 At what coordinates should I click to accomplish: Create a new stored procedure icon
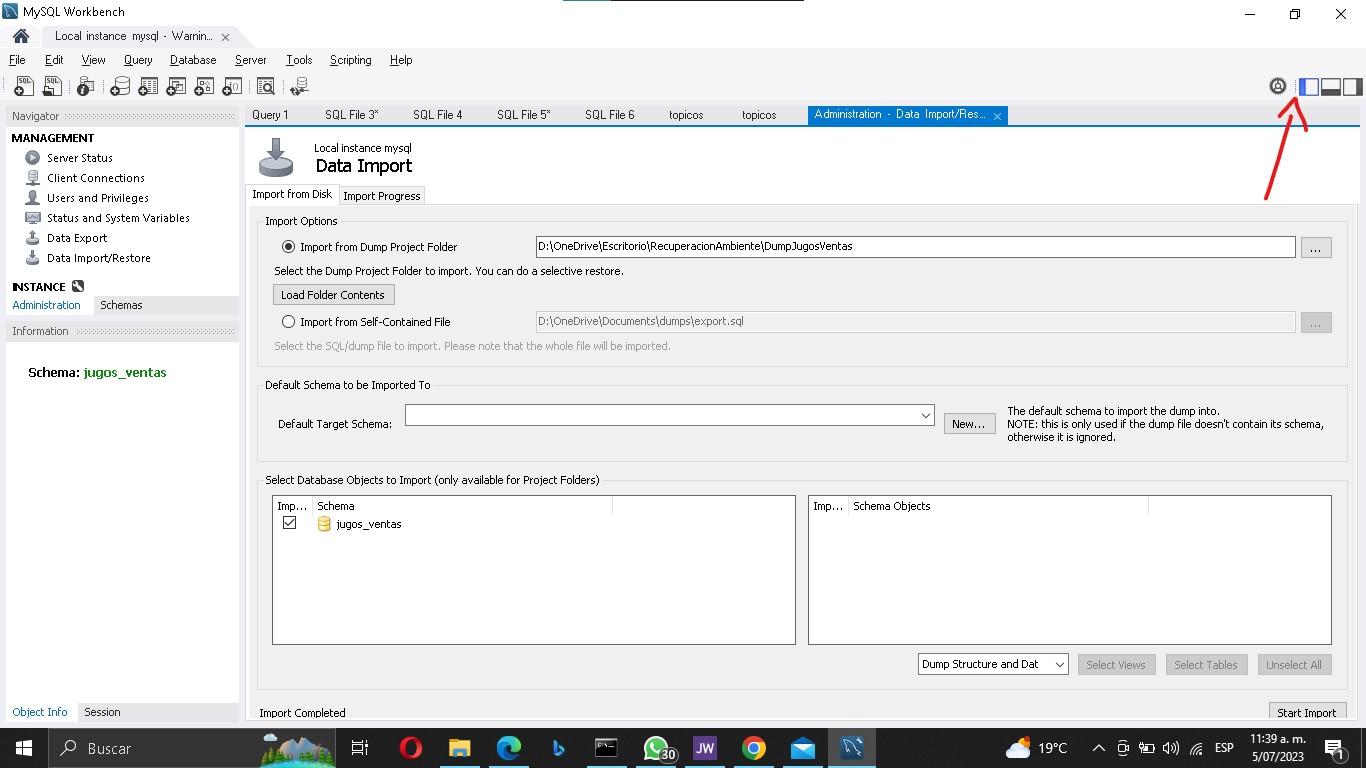coord(204,87)
